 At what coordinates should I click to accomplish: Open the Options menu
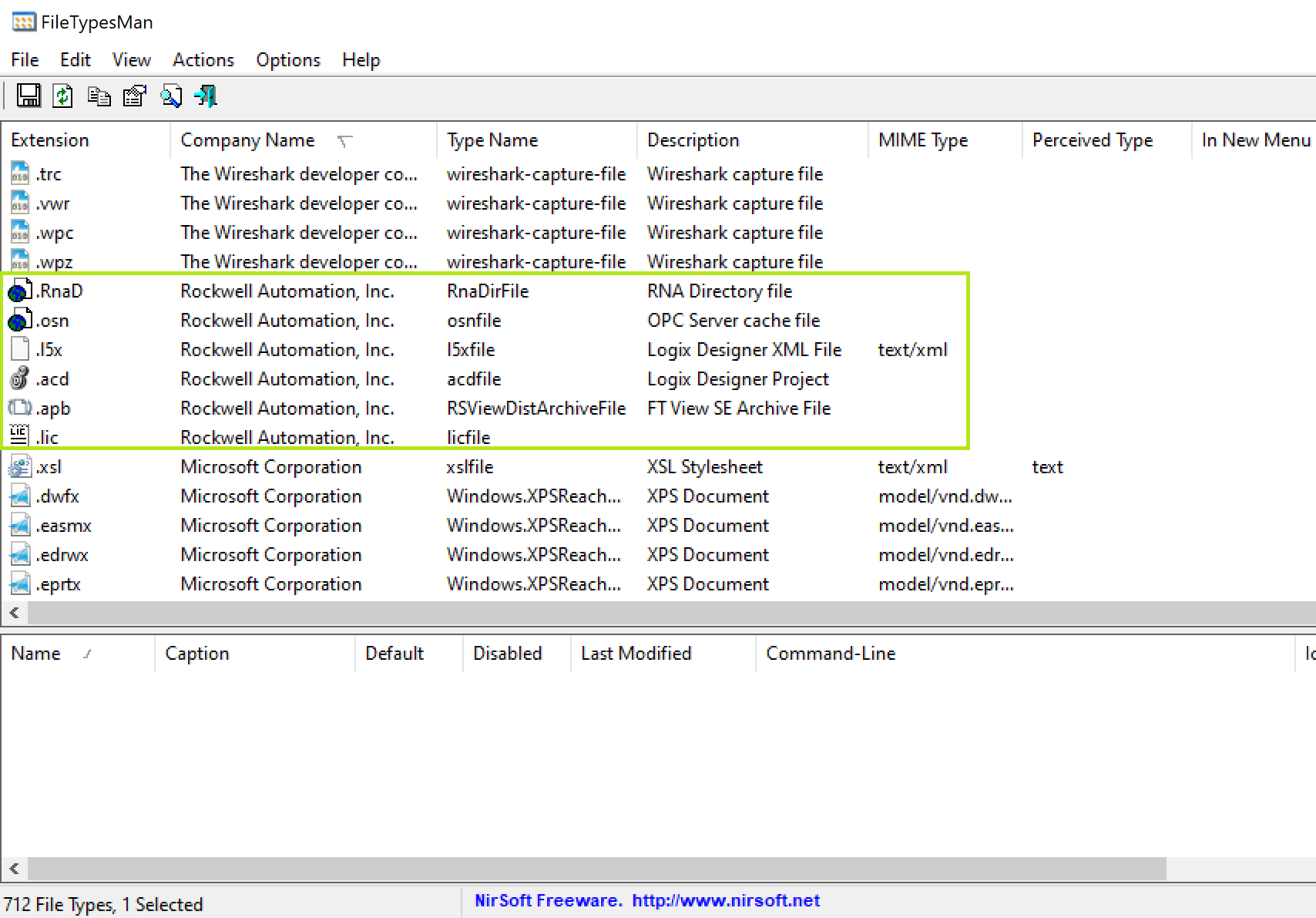[287, 59]
